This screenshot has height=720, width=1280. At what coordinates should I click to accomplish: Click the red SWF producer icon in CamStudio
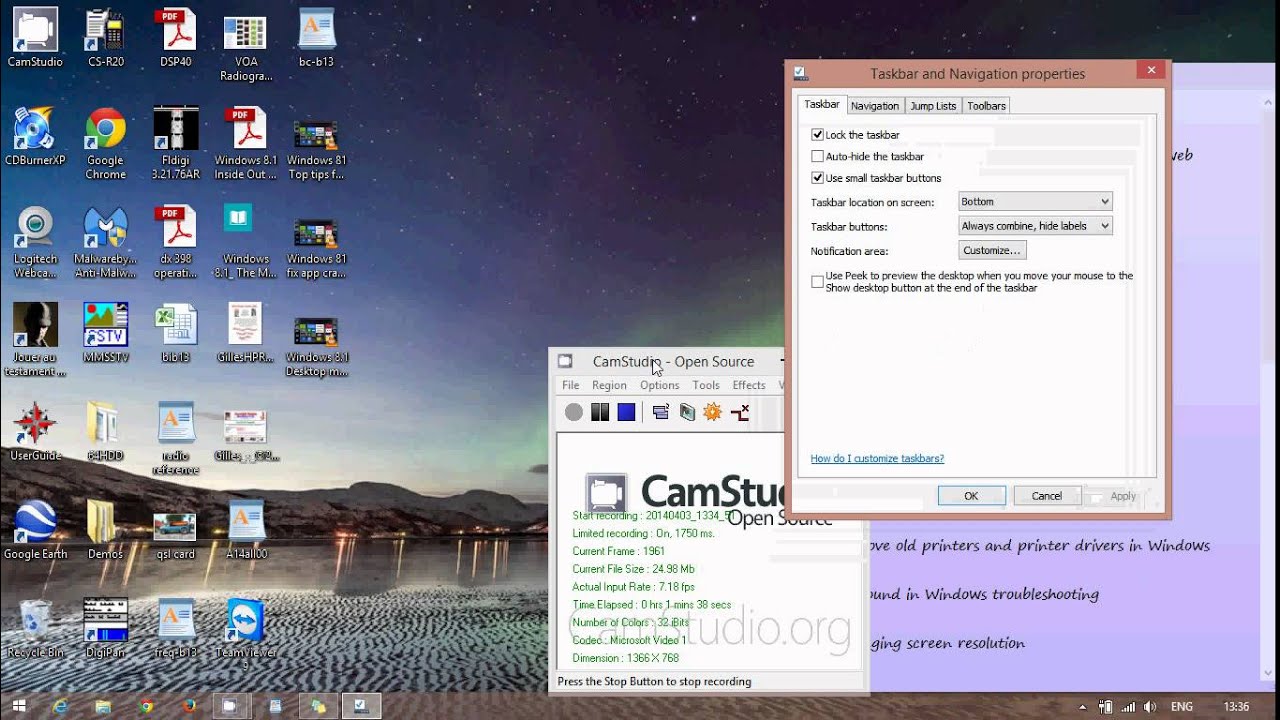point(740,412)
